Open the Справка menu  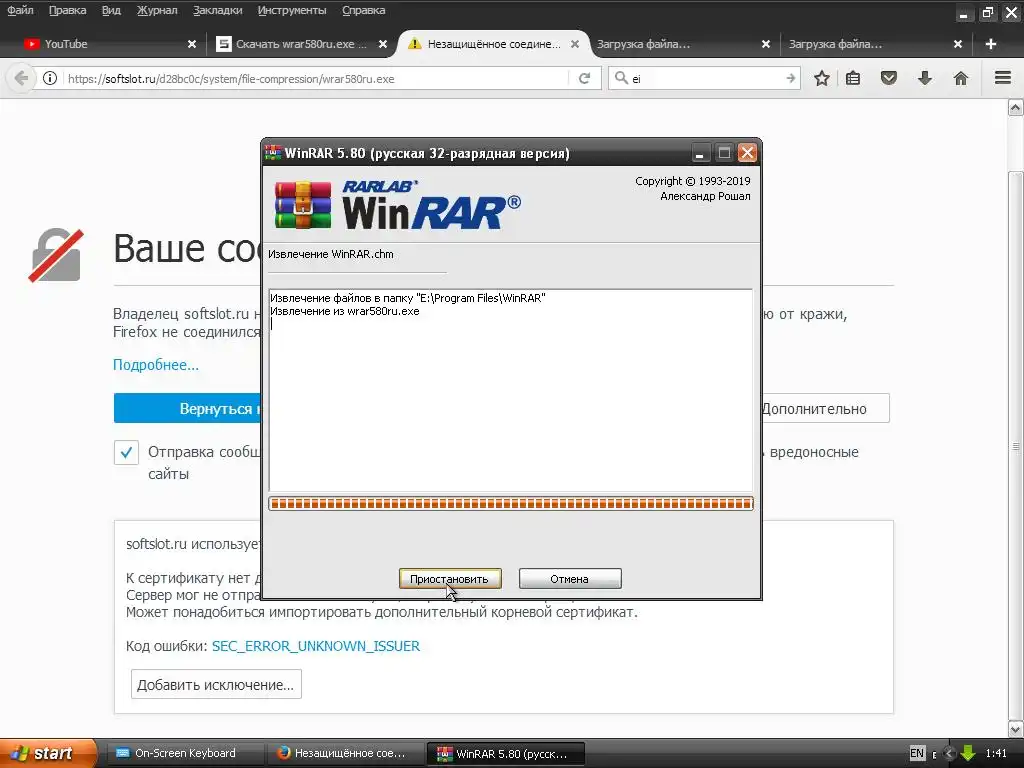[x=363, y=10]
